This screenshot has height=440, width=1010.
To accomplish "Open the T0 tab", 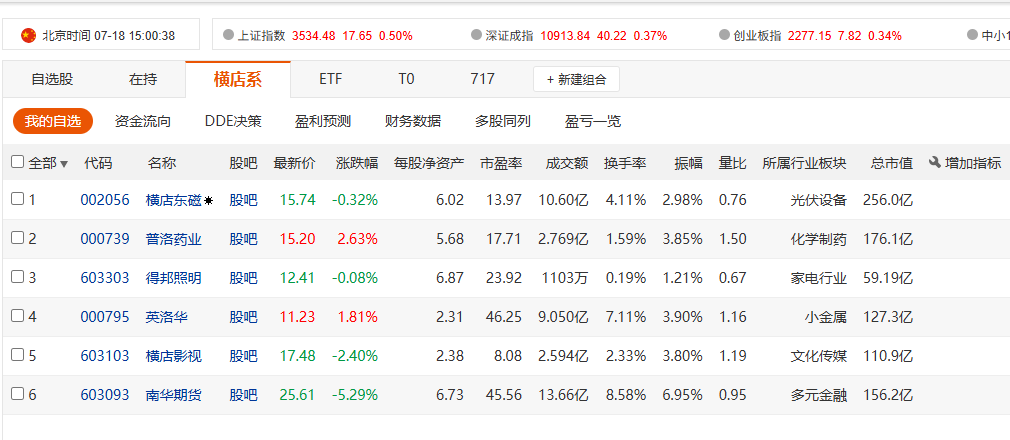I will 406,79.
